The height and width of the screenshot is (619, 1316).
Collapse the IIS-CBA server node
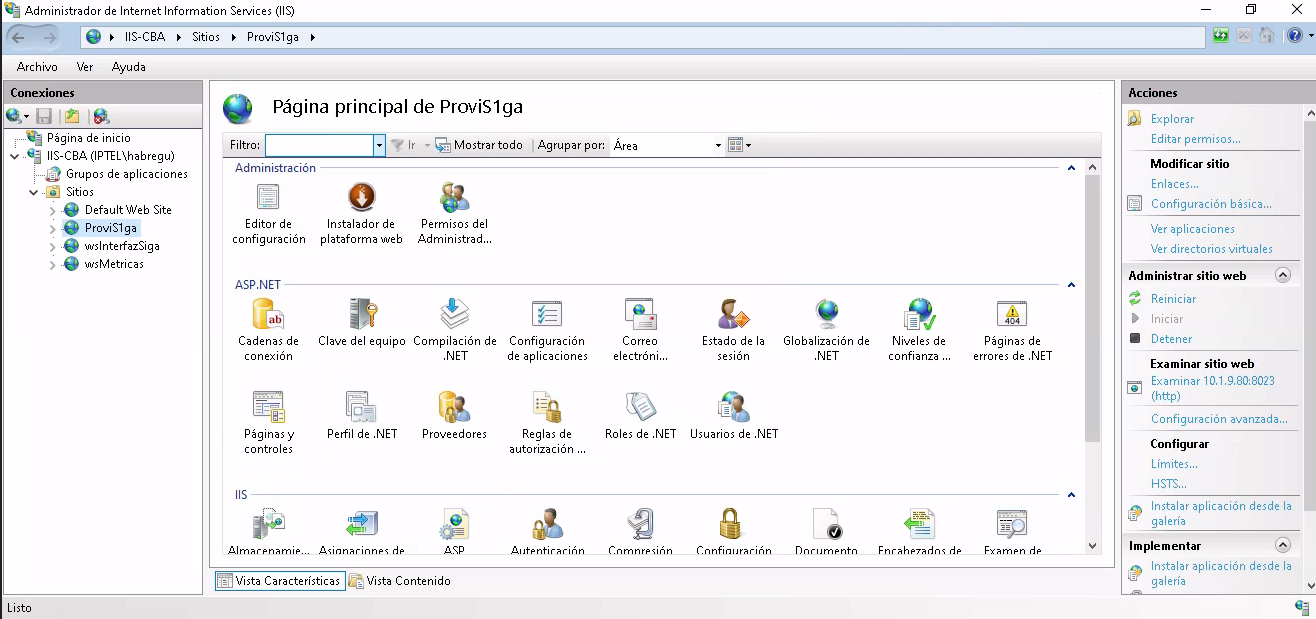14,156
